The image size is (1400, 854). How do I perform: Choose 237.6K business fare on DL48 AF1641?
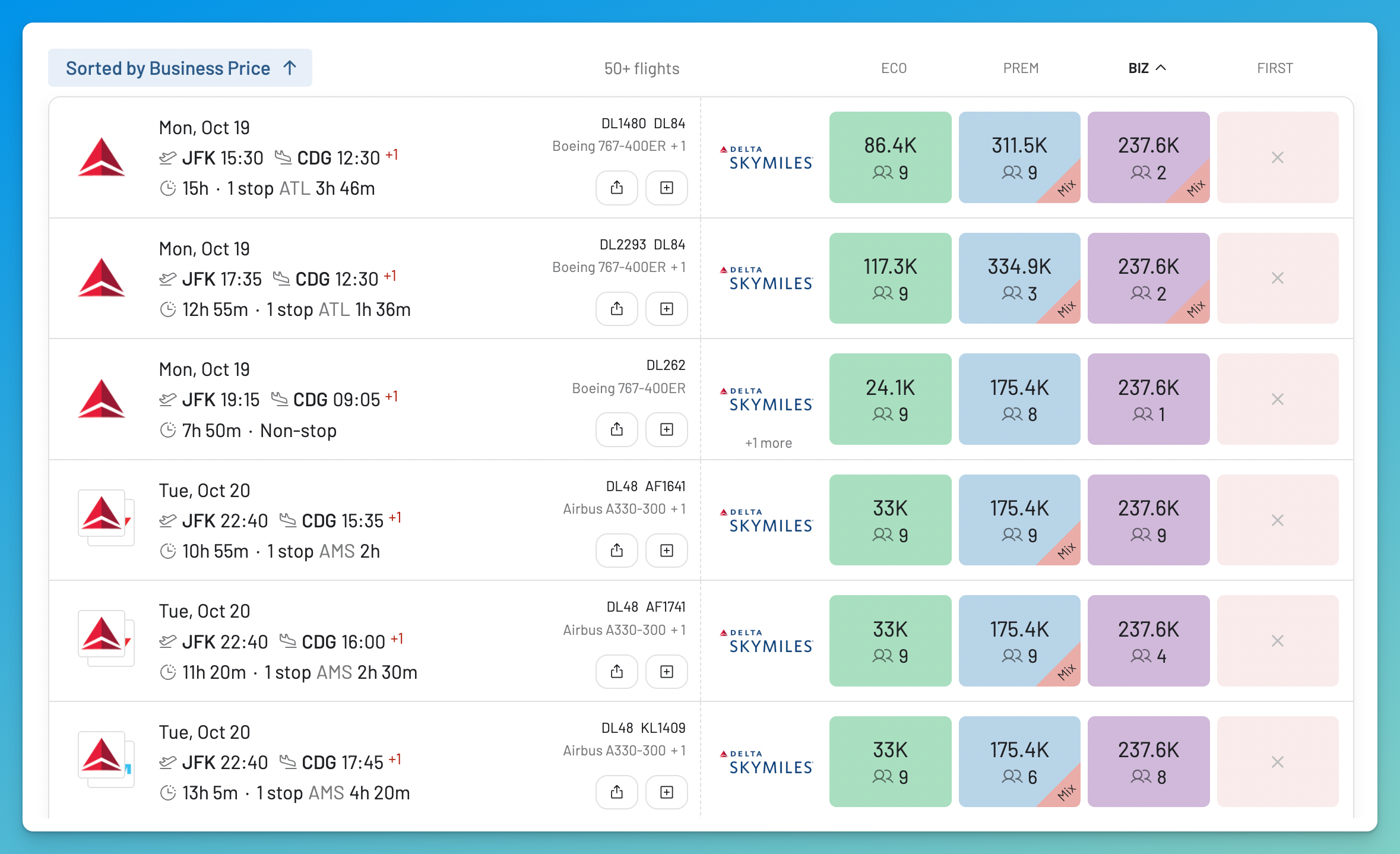[x=1148, y=520]
